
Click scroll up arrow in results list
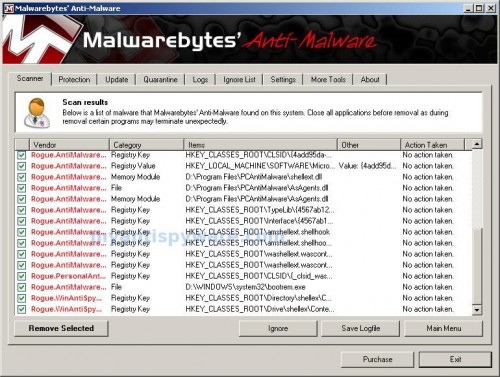point(477,144)
